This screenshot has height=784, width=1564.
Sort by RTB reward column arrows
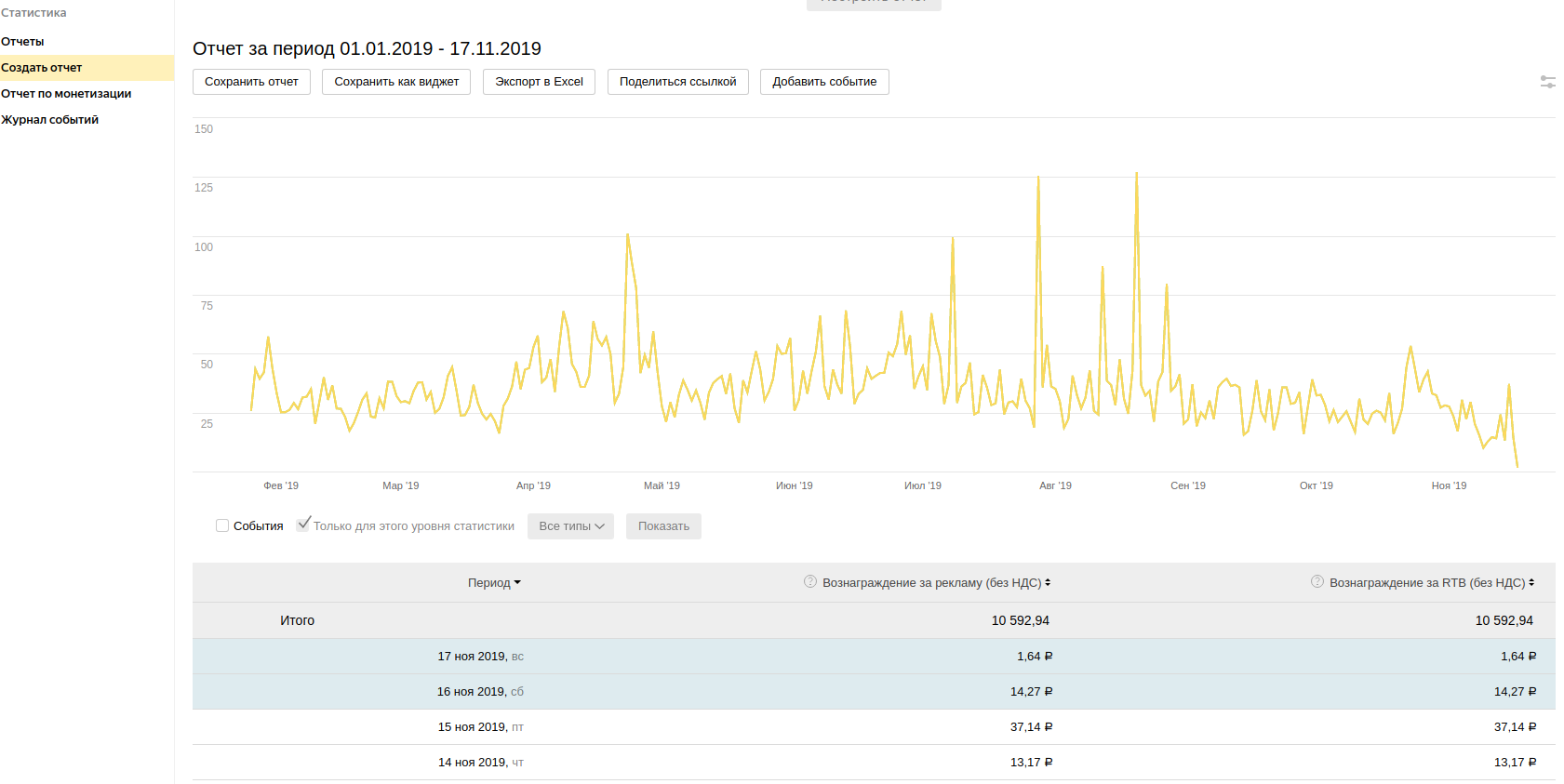coord(1531,583)
